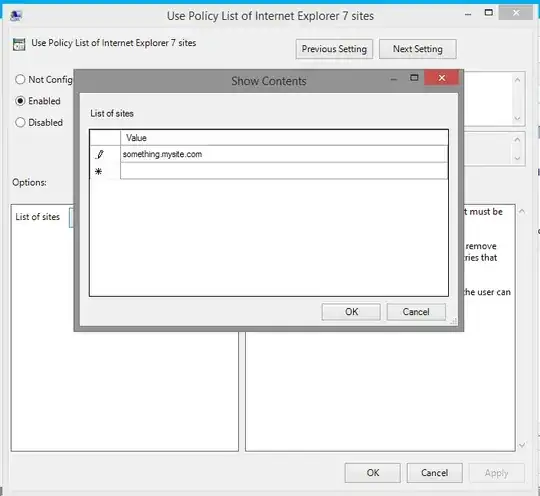Click the Value column header
The width and height of the screenshot is (540, 496).
pos(284,138)
